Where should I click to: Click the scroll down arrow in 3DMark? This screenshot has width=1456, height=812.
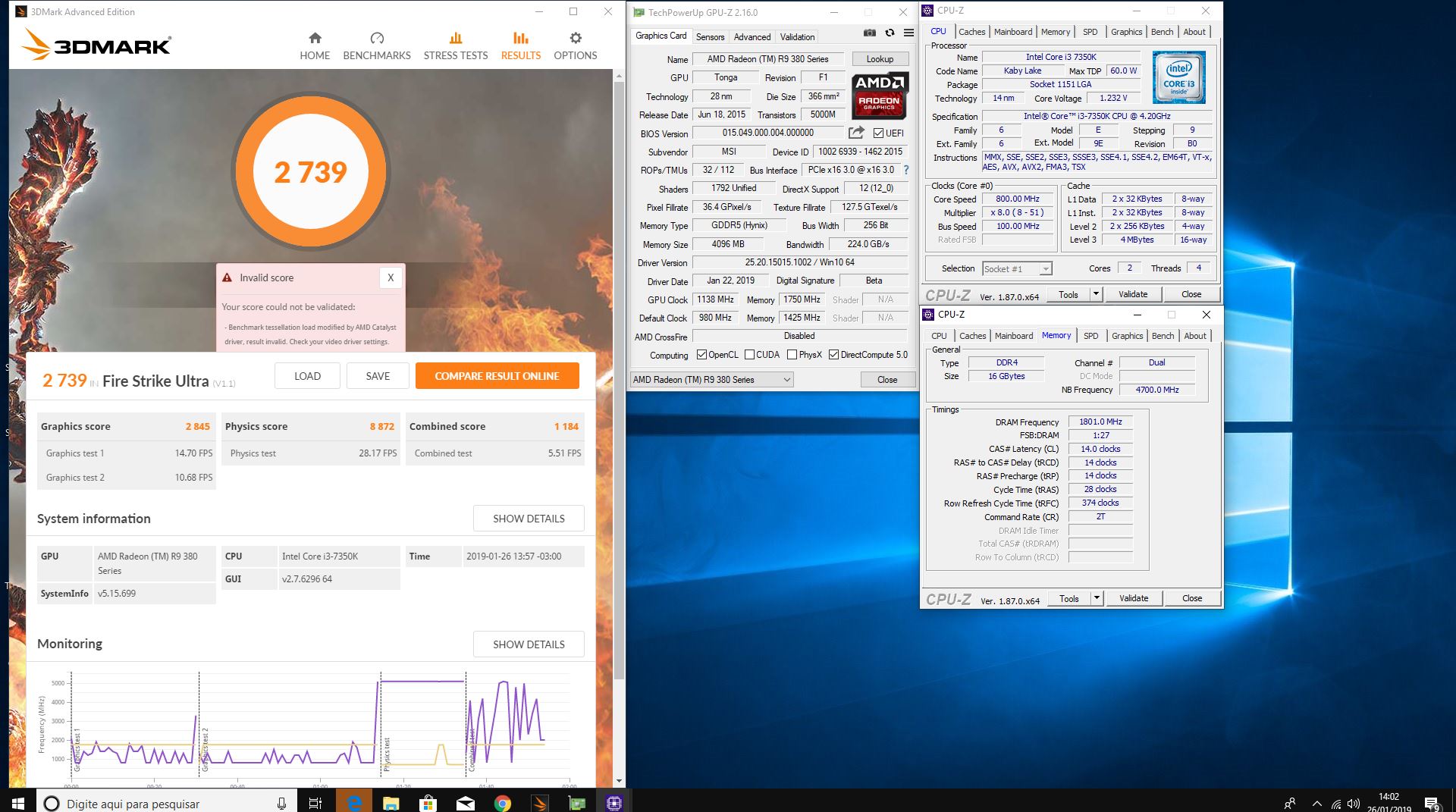620,781
